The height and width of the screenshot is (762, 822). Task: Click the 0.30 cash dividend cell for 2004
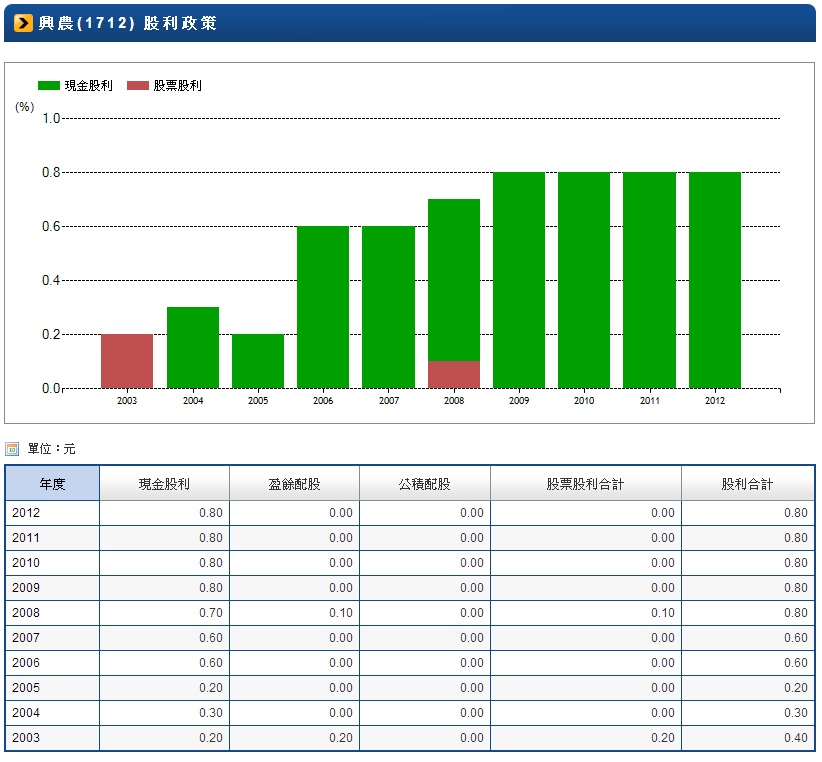click(x=164, y=713)
